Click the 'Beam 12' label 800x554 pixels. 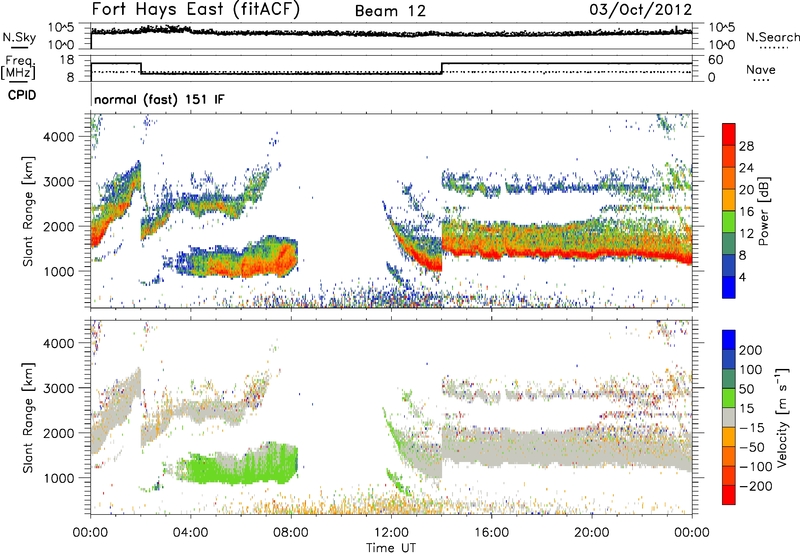coord(390,11)
